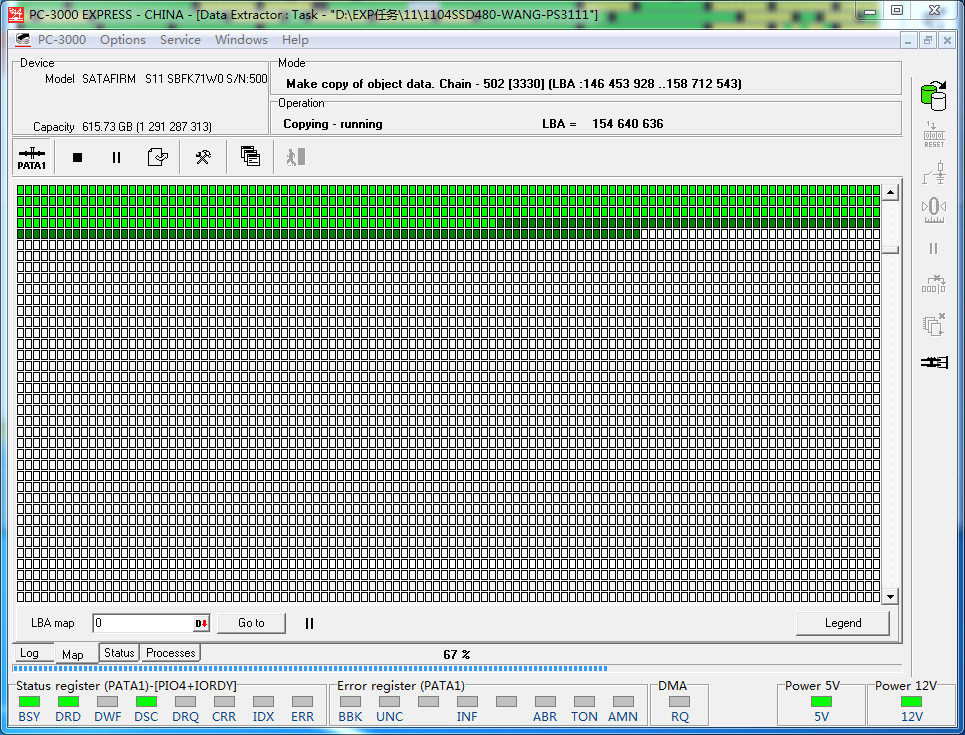Pause copying using the toolbar pause icon
The image size is (965, 735).
(x=116, y=157)
